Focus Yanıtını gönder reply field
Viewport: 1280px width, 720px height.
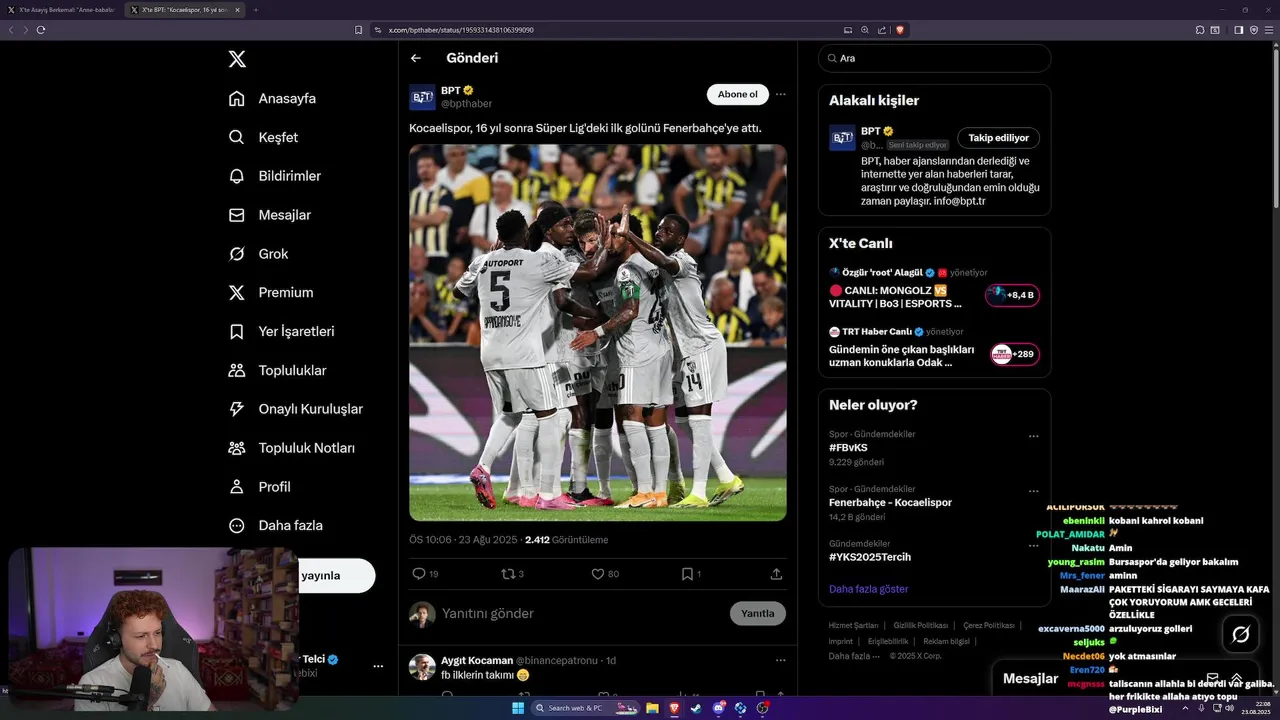[580, 613]
